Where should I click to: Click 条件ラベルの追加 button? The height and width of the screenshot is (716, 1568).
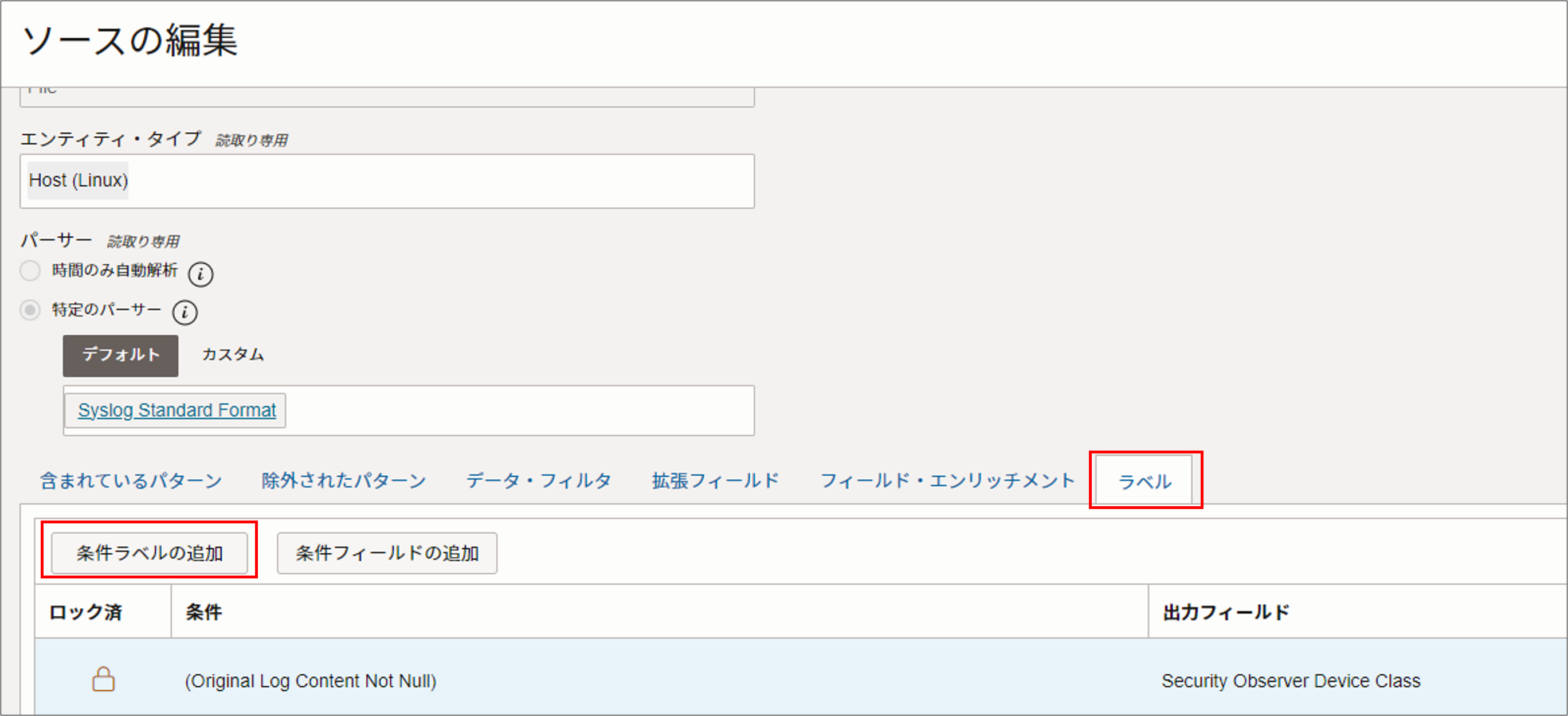point(149,553)
